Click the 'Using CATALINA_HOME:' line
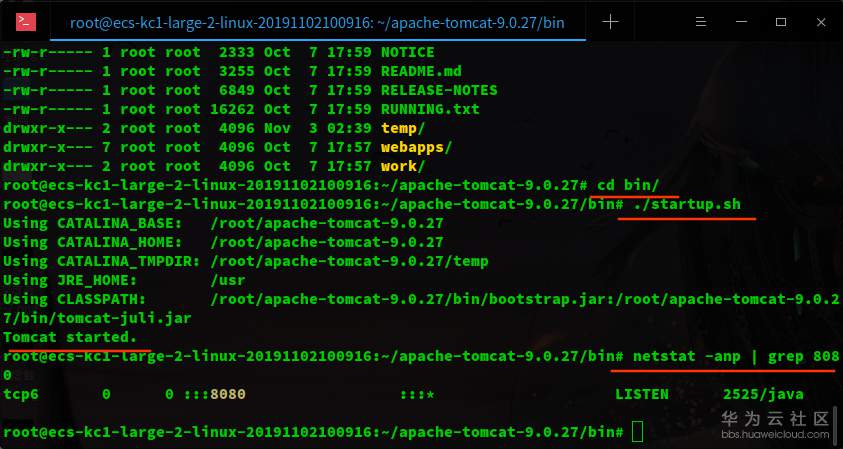The height and width of the screenshot is (449, 843). [223, 242]
